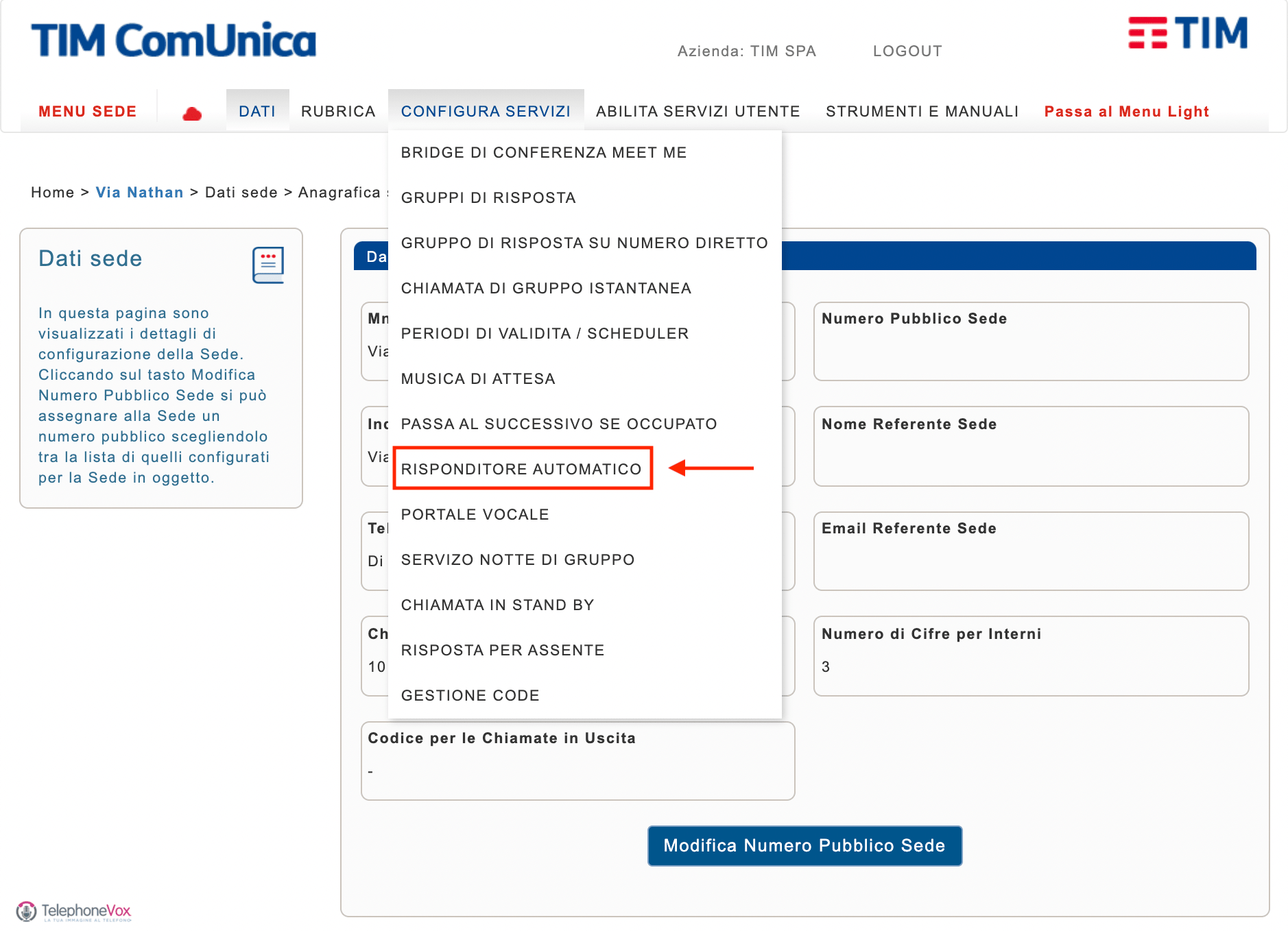Open ABILITA SERVIZI UTENTE menu

(x=698, y=111)
